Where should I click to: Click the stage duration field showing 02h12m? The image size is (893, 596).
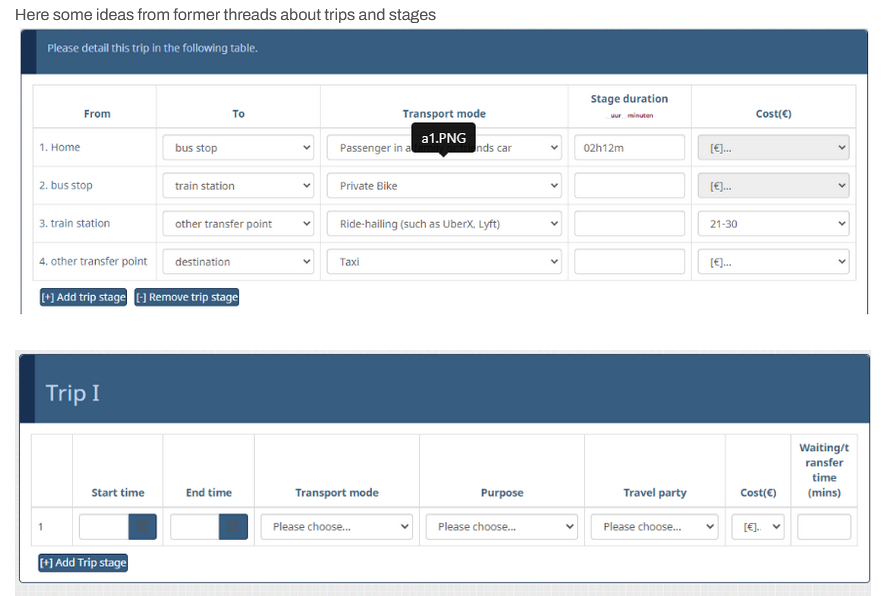point(629,148)
